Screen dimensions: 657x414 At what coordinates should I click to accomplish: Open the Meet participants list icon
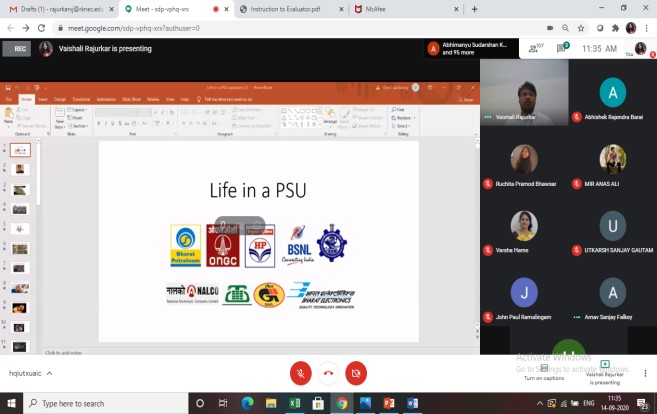(x=535, y=49)
